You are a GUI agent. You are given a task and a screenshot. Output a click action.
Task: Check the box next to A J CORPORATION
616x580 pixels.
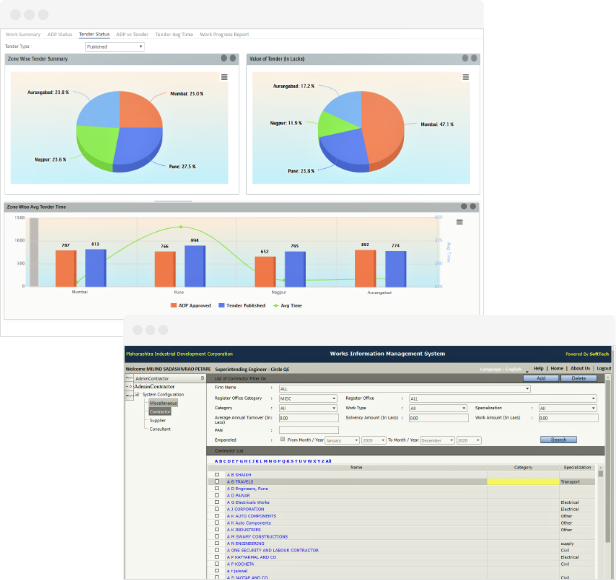click(217, 509)
